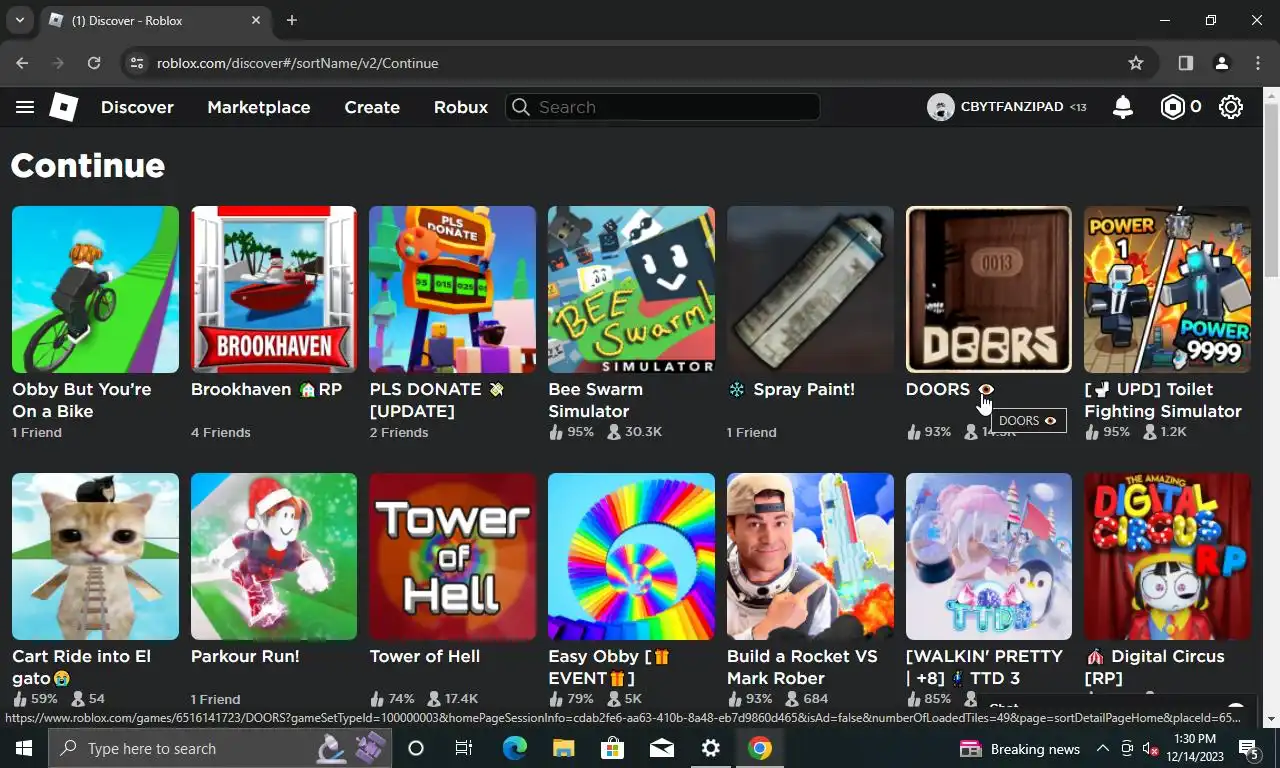Open the Brookhaven RP game thumbnail
Image resolution: width=1280 pixels, height=768 pixels.
pyautogui.click(x=274, y=289)
